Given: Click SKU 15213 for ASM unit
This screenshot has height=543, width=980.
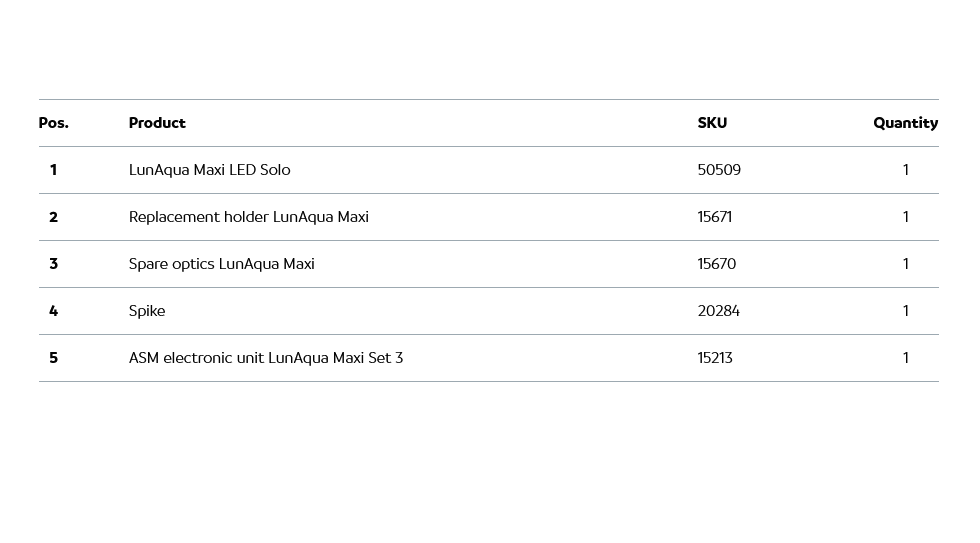Looking at the screenshot, I should point(714,358).
